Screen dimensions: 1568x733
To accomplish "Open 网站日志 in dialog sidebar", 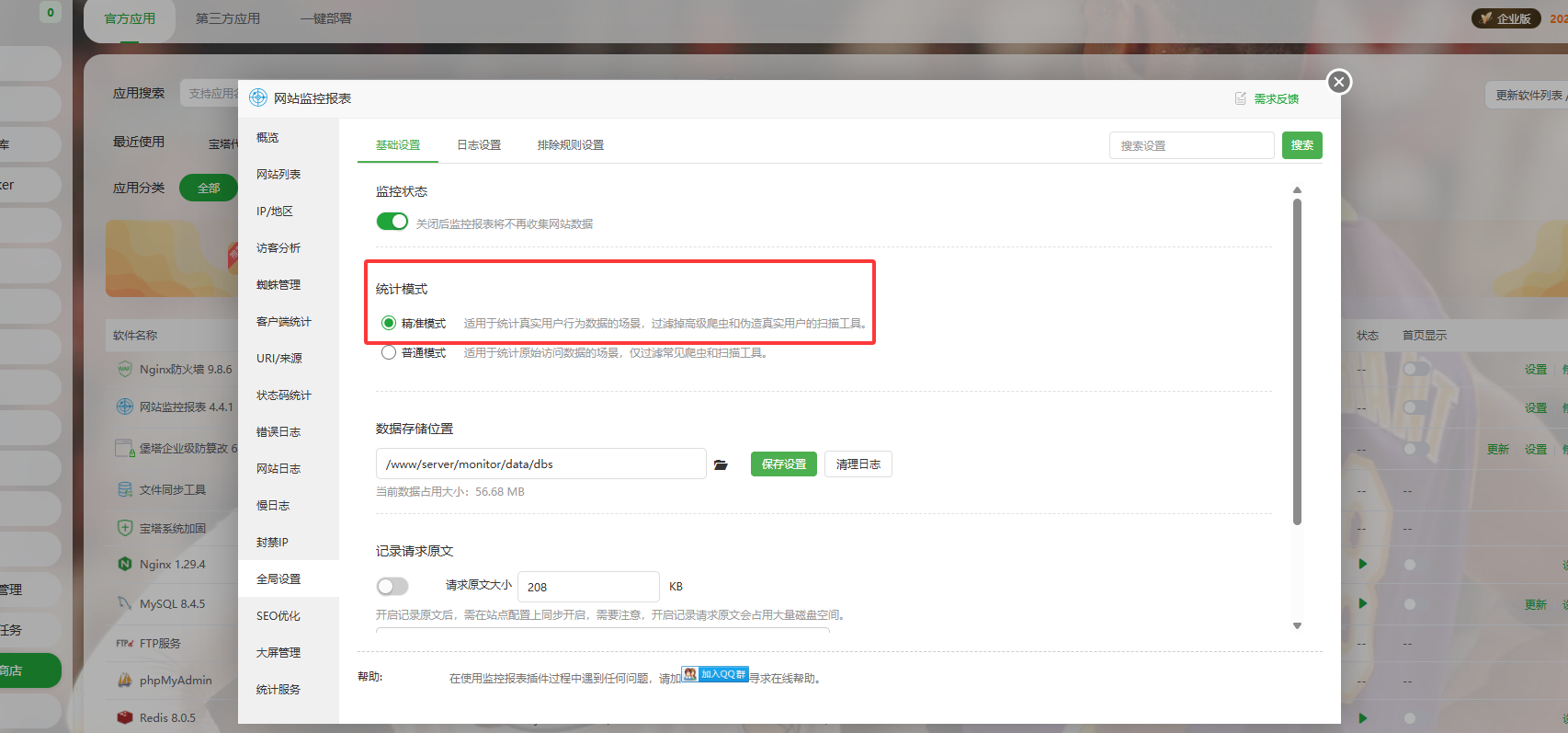I will coord(289,468).
